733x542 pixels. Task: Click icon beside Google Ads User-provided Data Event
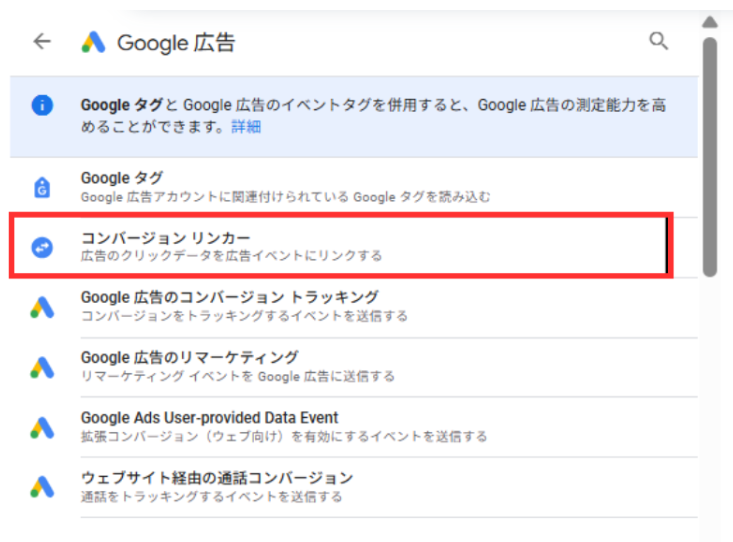42,427
